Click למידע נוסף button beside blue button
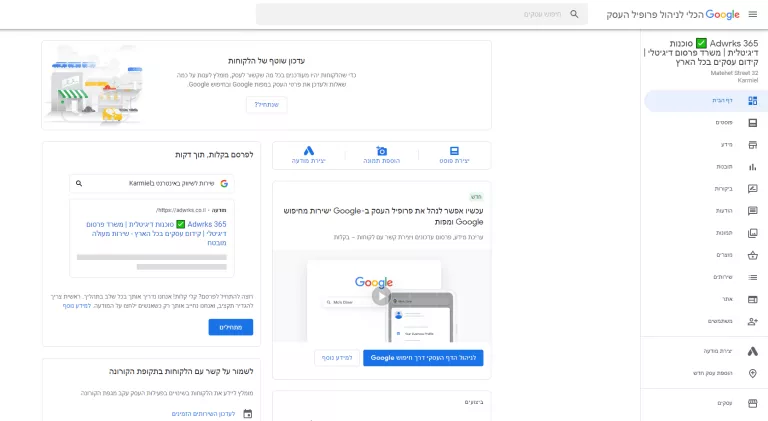Screen dimensions: 768x421 pos(337,358)
